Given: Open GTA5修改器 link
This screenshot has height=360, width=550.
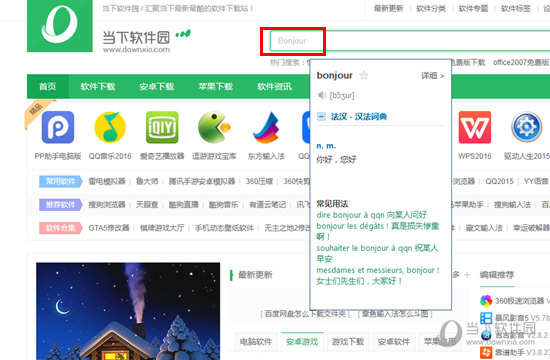Looking at the screenshot, I should (x=109, y=228).
